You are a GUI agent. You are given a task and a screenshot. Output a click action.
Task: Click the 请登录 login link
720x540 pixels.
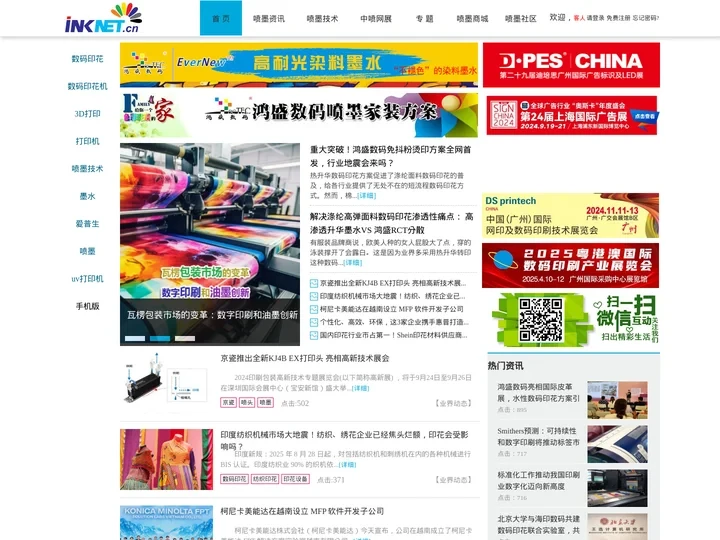[x=596, y=18]
